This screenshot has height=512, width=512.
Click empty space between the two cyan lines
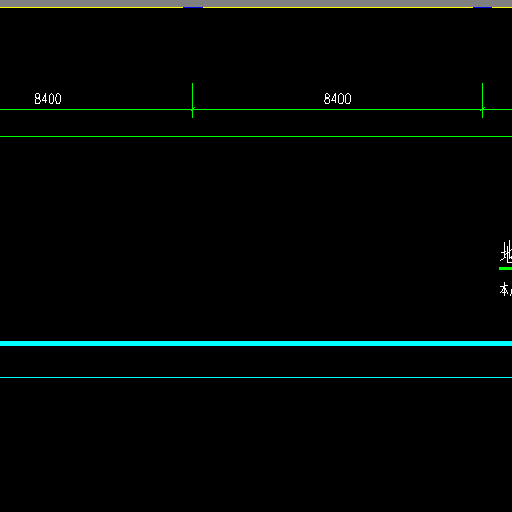256,361
